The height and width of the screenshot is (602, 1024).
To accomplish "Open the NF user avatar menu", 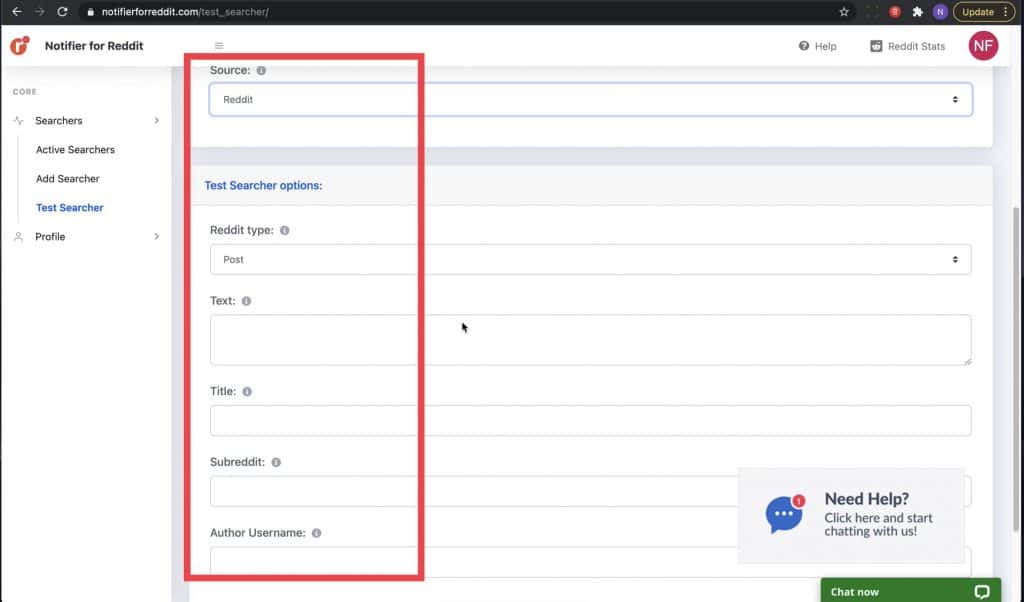I will point(983,46).
